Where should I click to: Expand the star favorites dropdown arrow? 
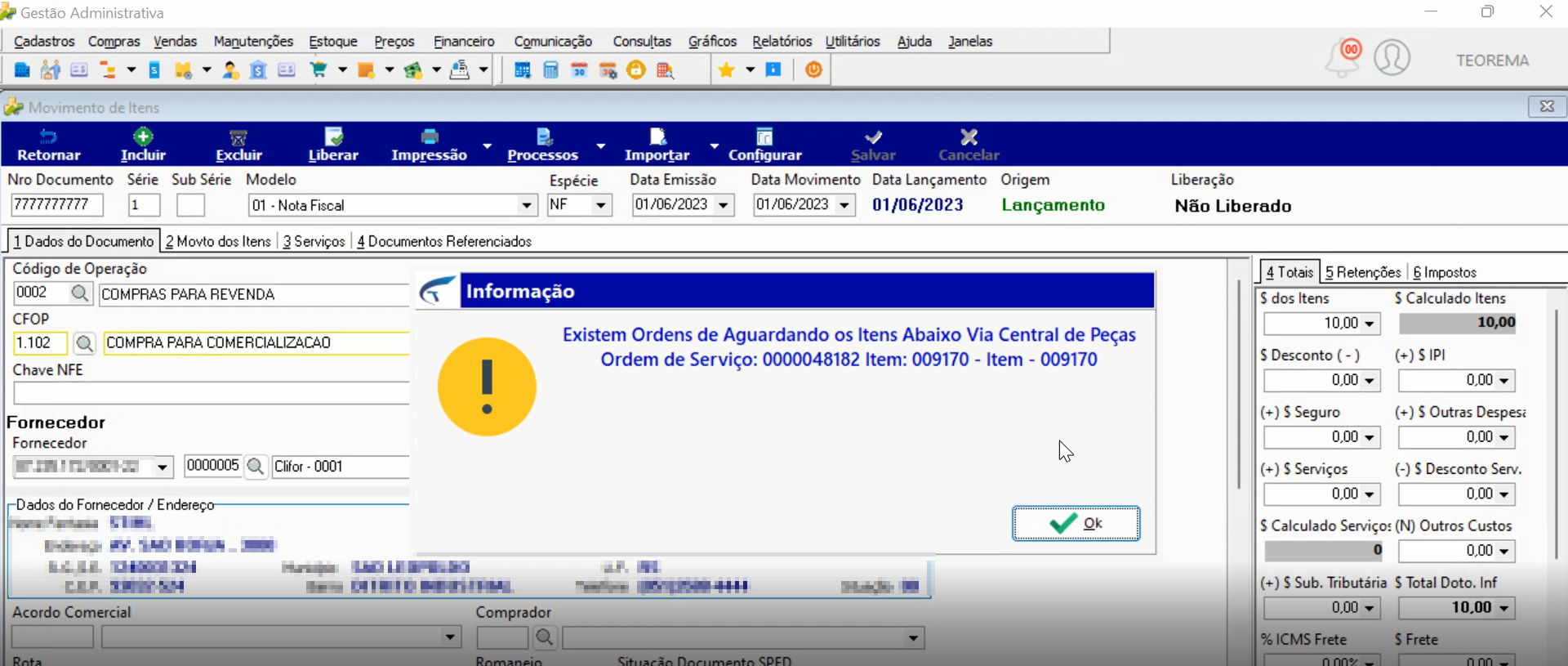coord(750,70)
